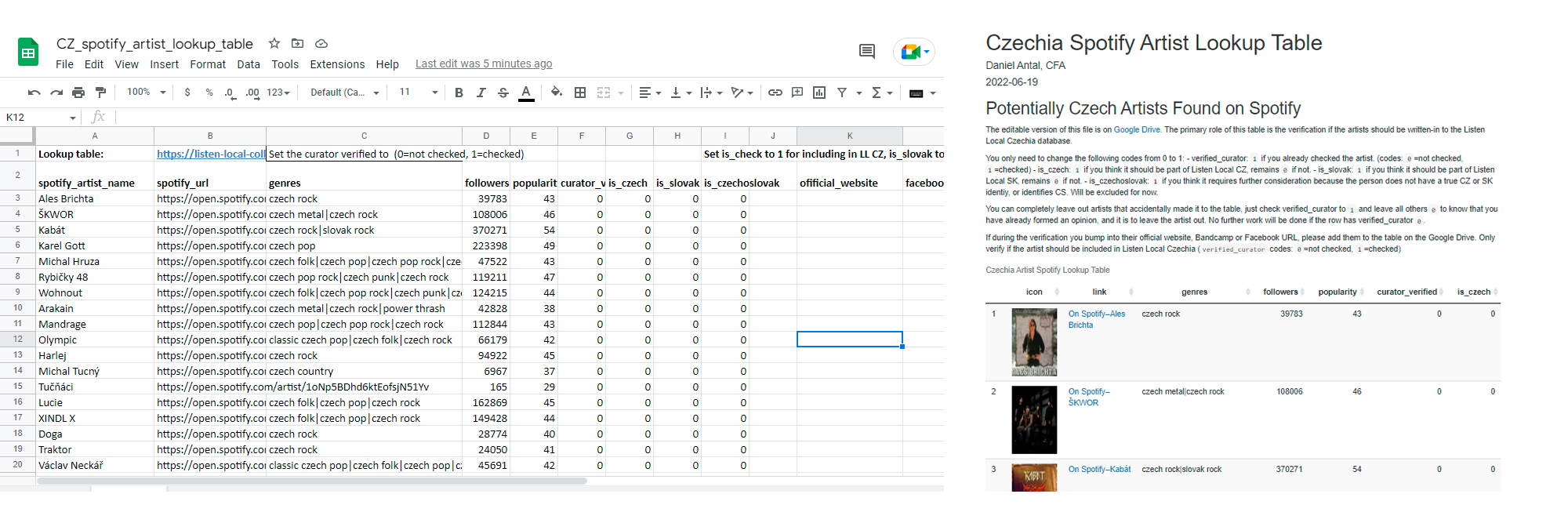Image resolution: width=1568 pixels, height=523 pixels.
Task: Open the 100% zoom dropdown
Action: pos(147,93)
